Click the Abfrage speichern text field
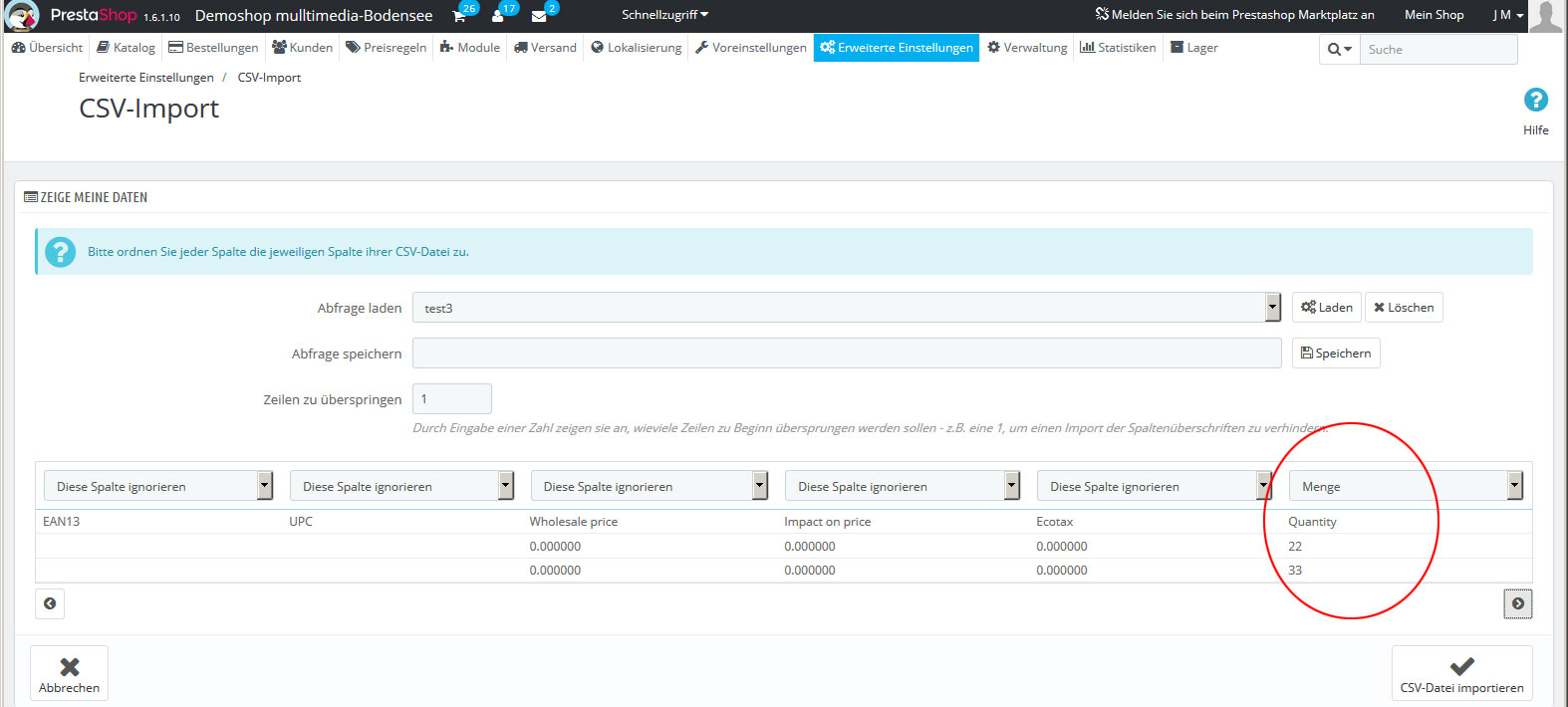This screenshot has height=707, width=1568. pyautogui.click(x=846, y=353)
